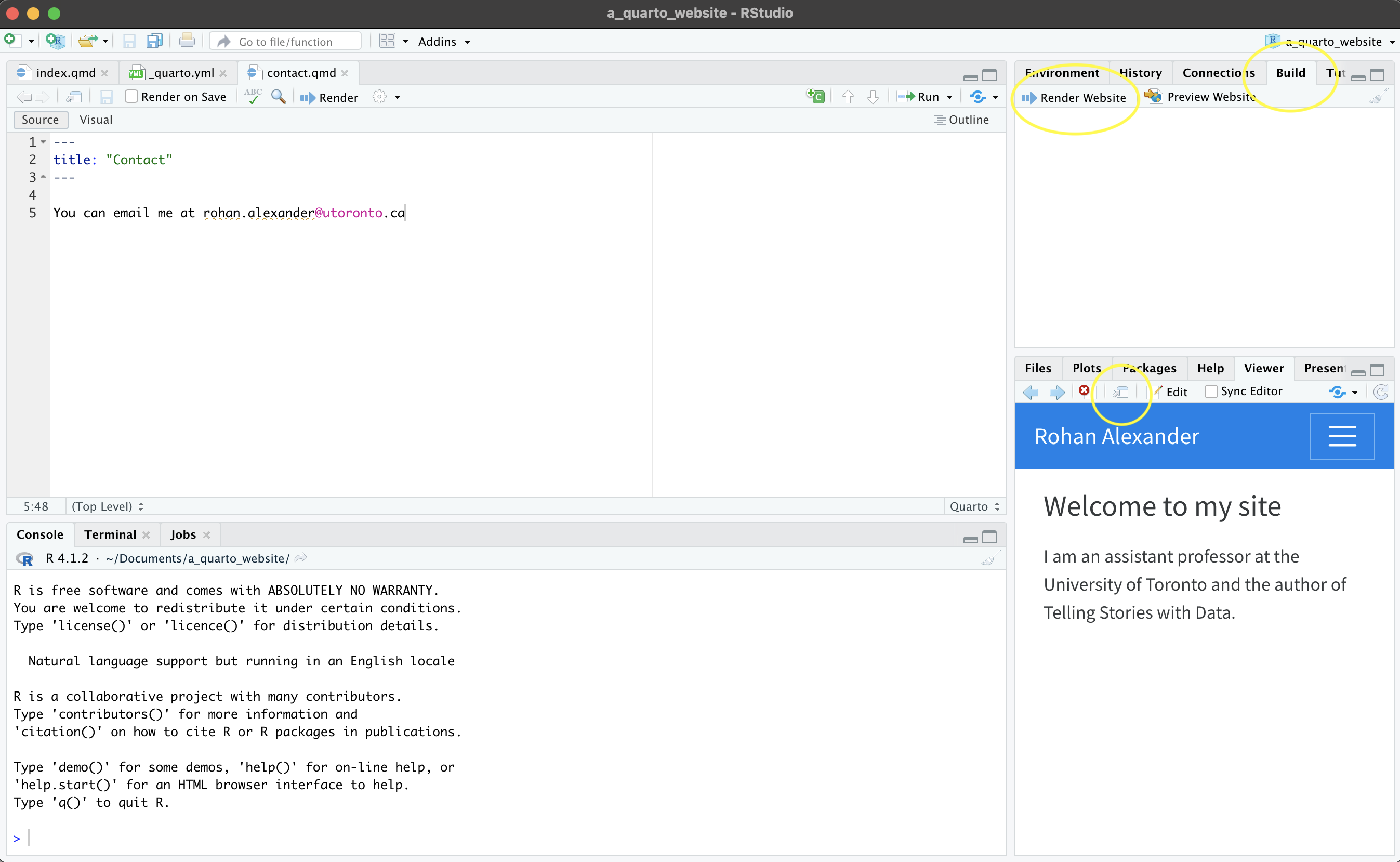Click the red stop icon in Viewer

coord(1084,391)
